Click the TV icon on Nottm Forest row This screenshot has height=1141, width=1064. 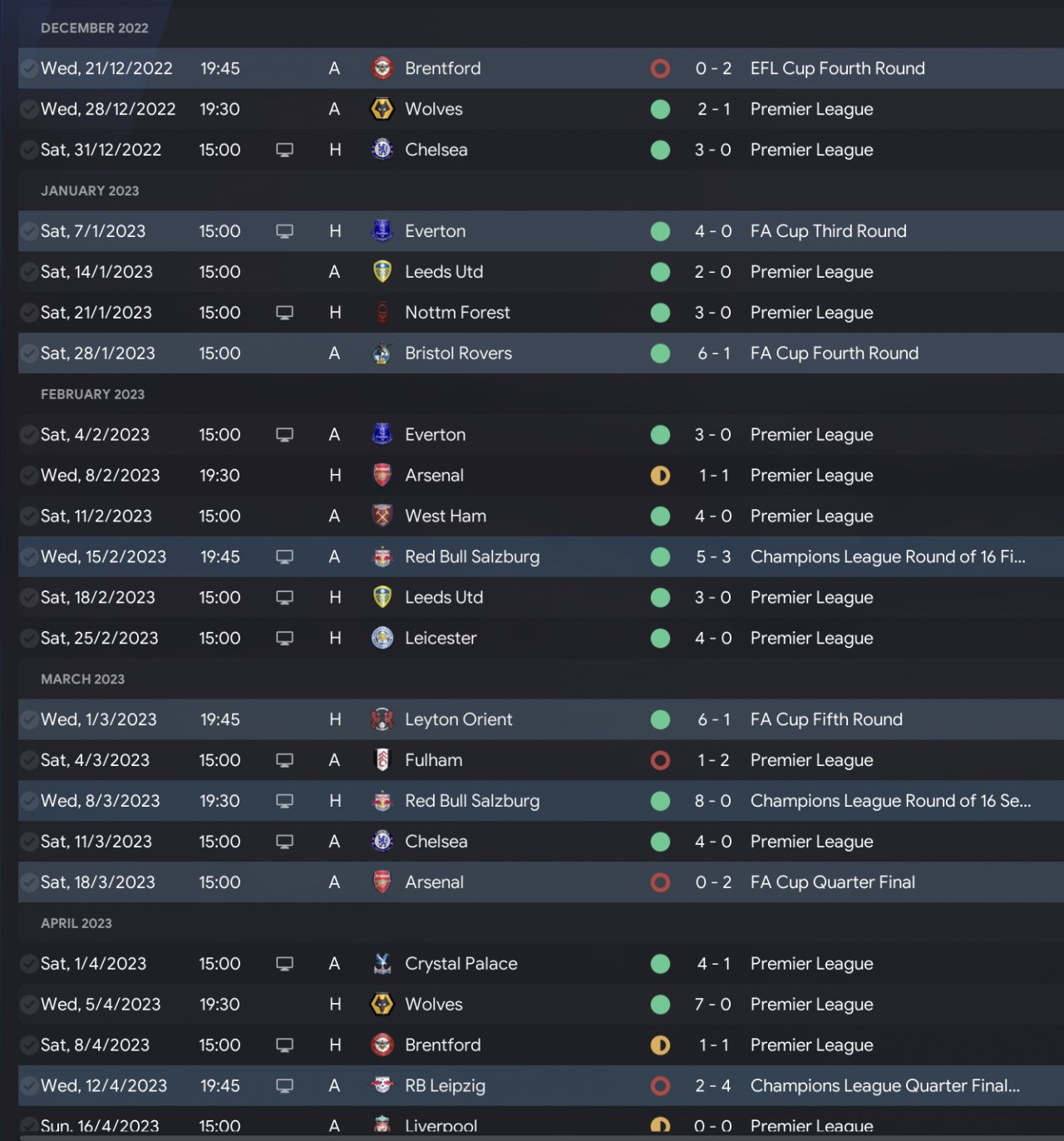284,313
